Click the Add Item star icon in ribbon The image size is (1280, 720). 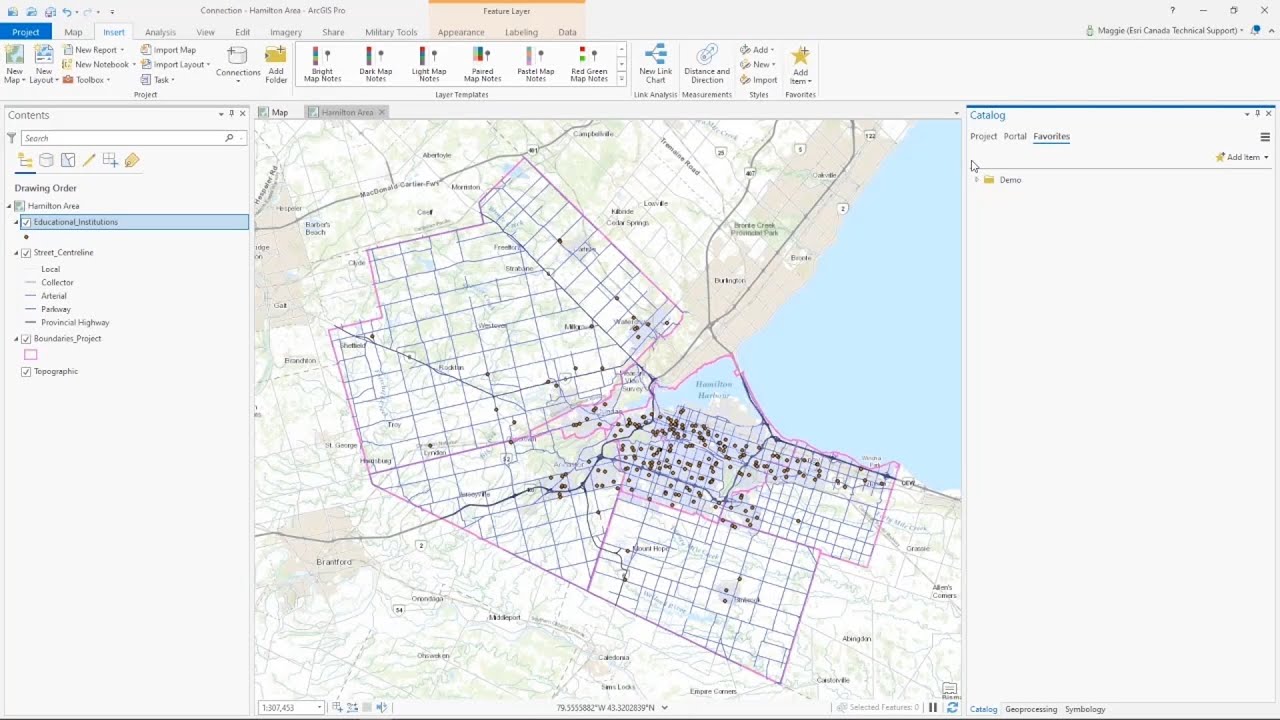tap(800, 56)
